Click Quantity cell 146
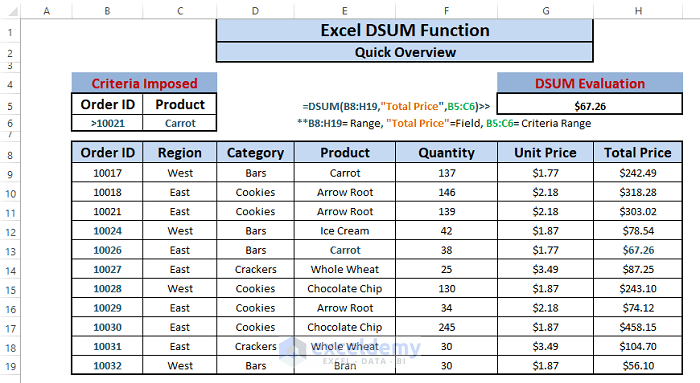 [446, 192]
